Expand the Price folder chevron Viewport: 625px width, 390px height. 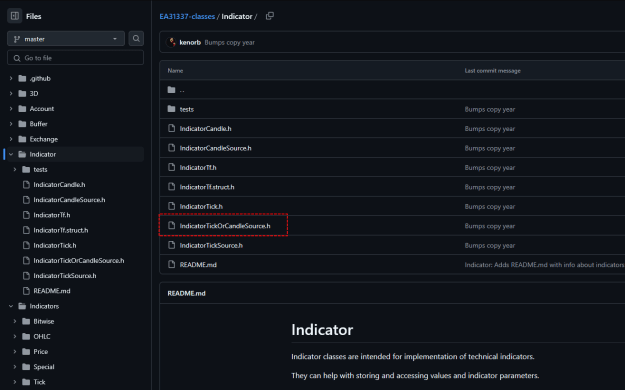pos(15,352)
